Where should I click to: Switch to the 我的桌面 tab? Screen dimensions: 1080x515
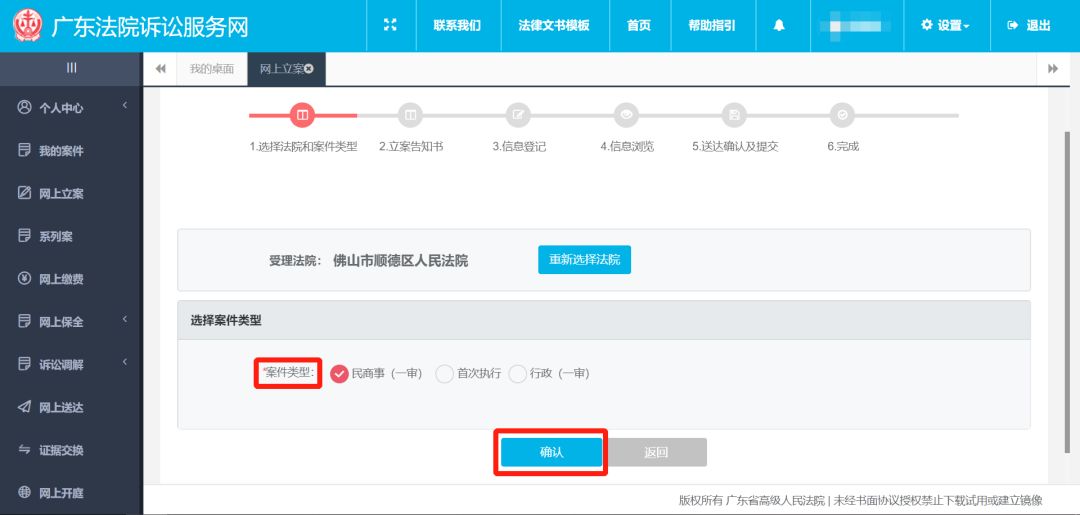[212, 69]
